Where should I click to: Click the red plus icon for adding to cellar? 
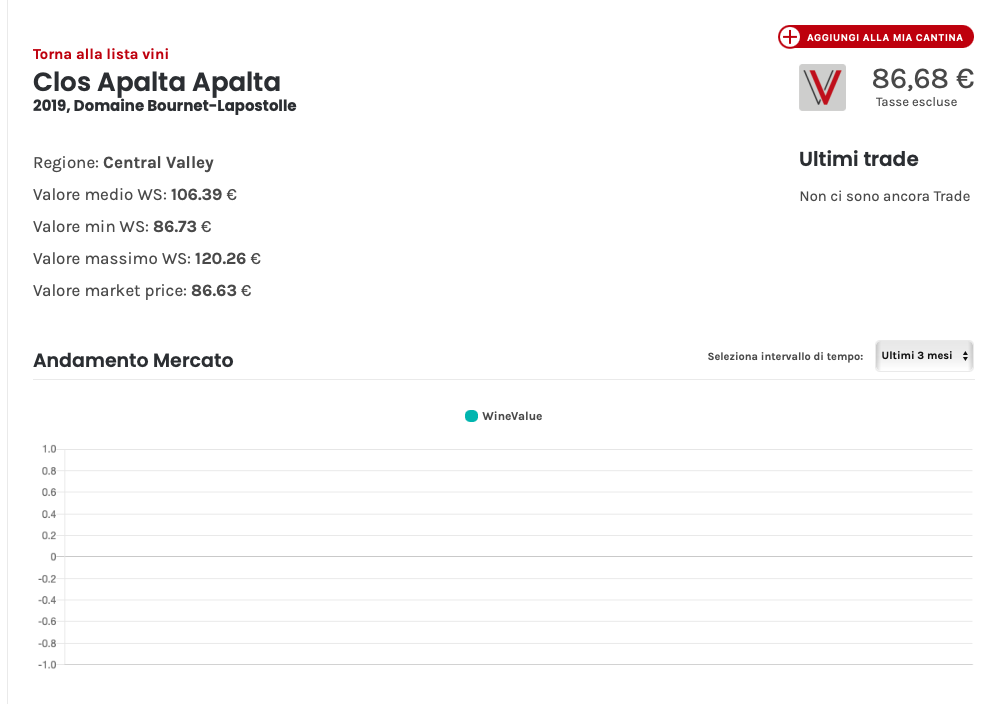click(790, 37)
